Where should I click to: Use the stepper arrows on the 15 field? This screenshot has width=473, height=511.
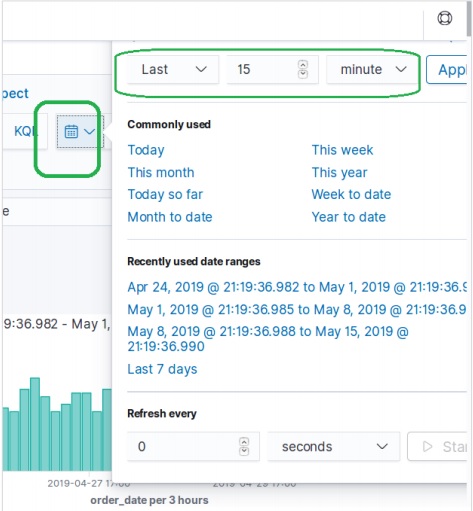pos(303,69)
